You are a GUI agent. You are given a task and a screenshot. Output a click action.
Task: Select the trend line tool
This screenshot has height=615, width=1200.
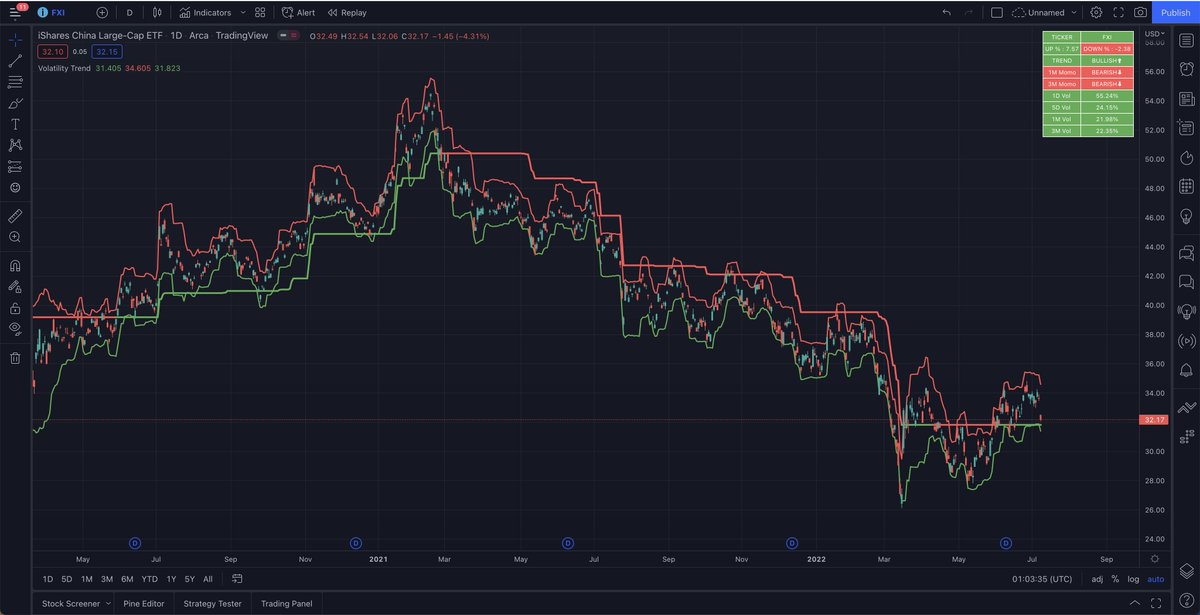point(15,61)
